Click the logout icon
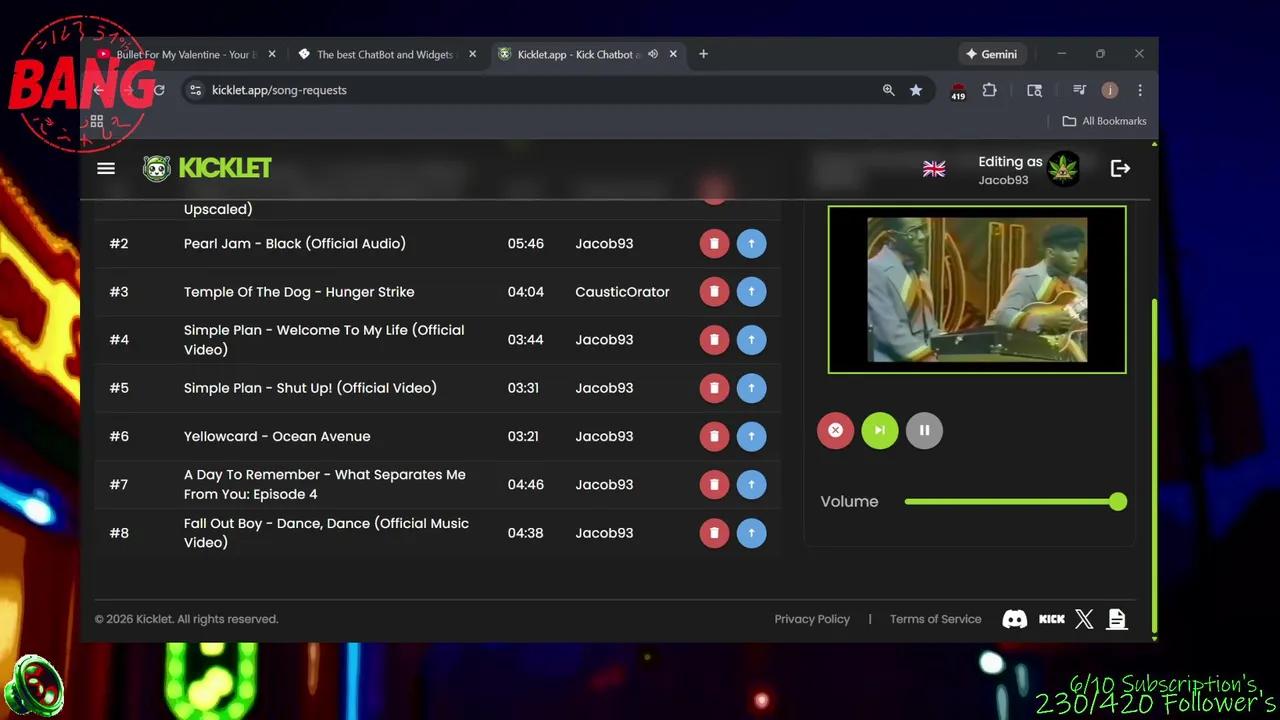1280x720 pixels. [1120, 169]
